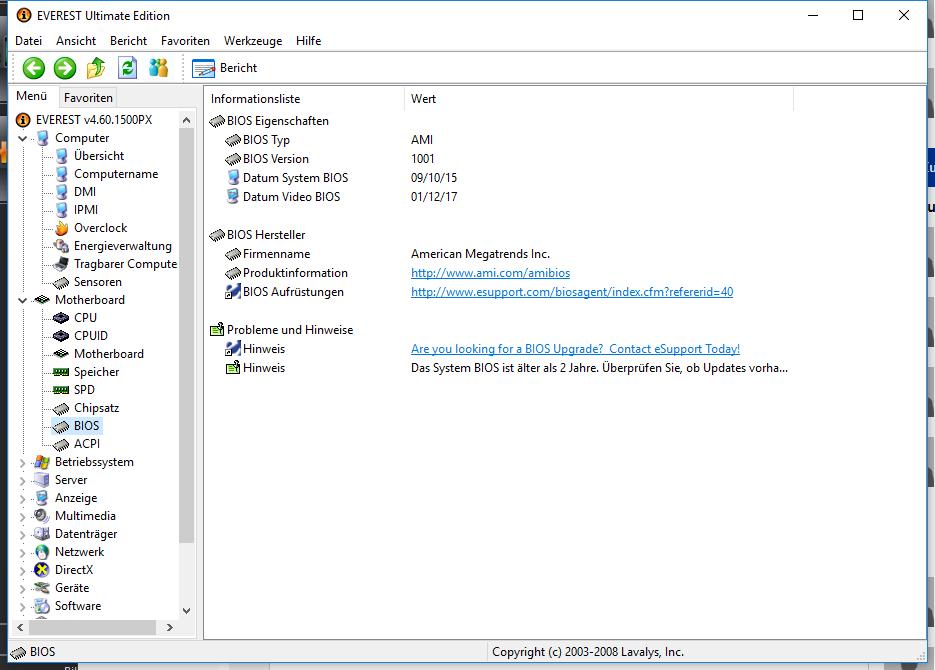Collapse the Computer tree node
This screenshot has height=670, width=935.
(x=23, y=138)
